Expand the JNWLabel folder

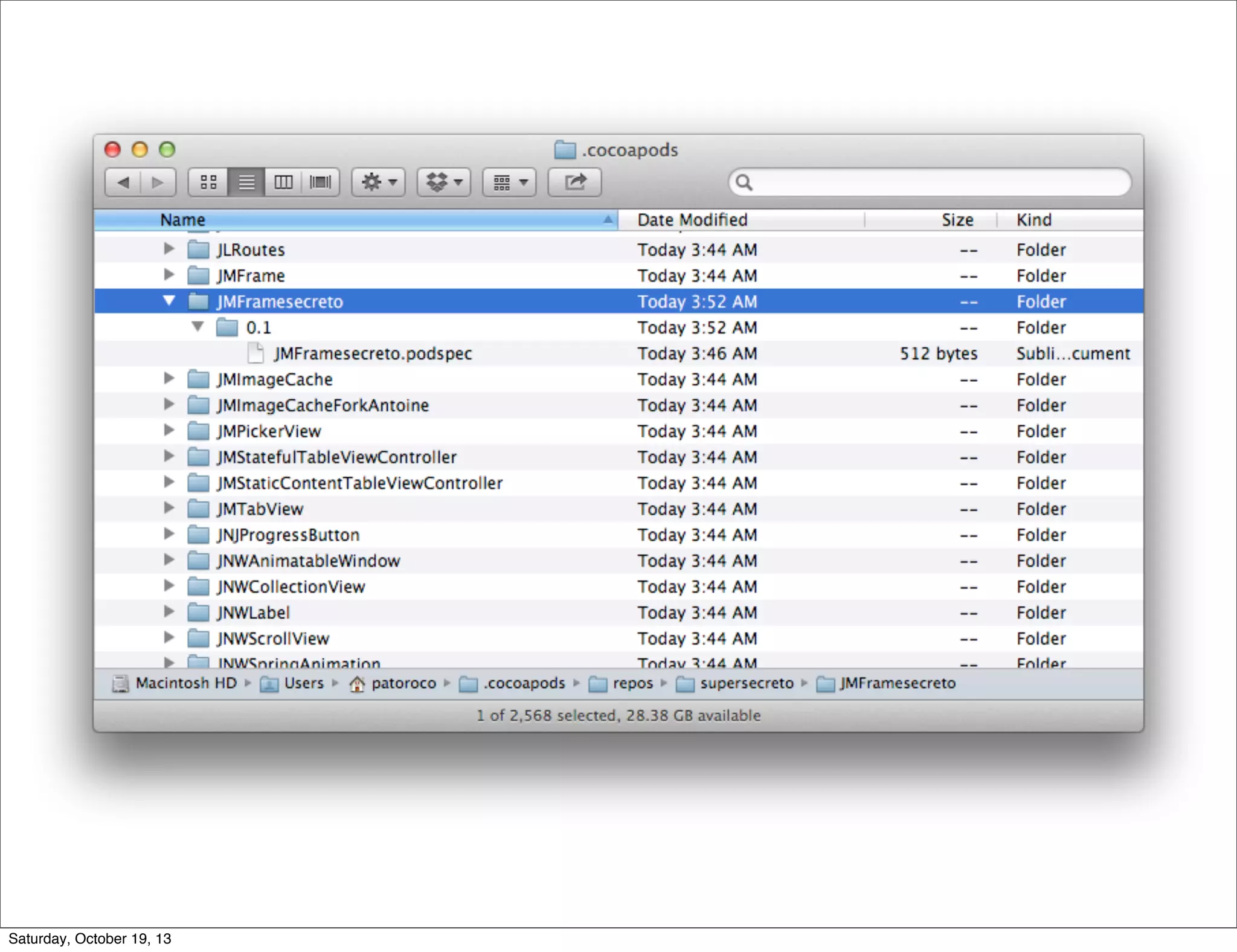[x=169, y=612]
